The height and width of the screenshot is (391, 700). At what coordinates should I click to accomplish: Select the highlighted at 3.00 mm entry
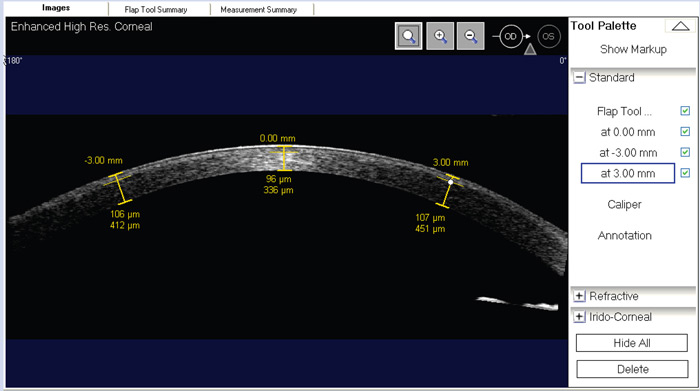628,173
